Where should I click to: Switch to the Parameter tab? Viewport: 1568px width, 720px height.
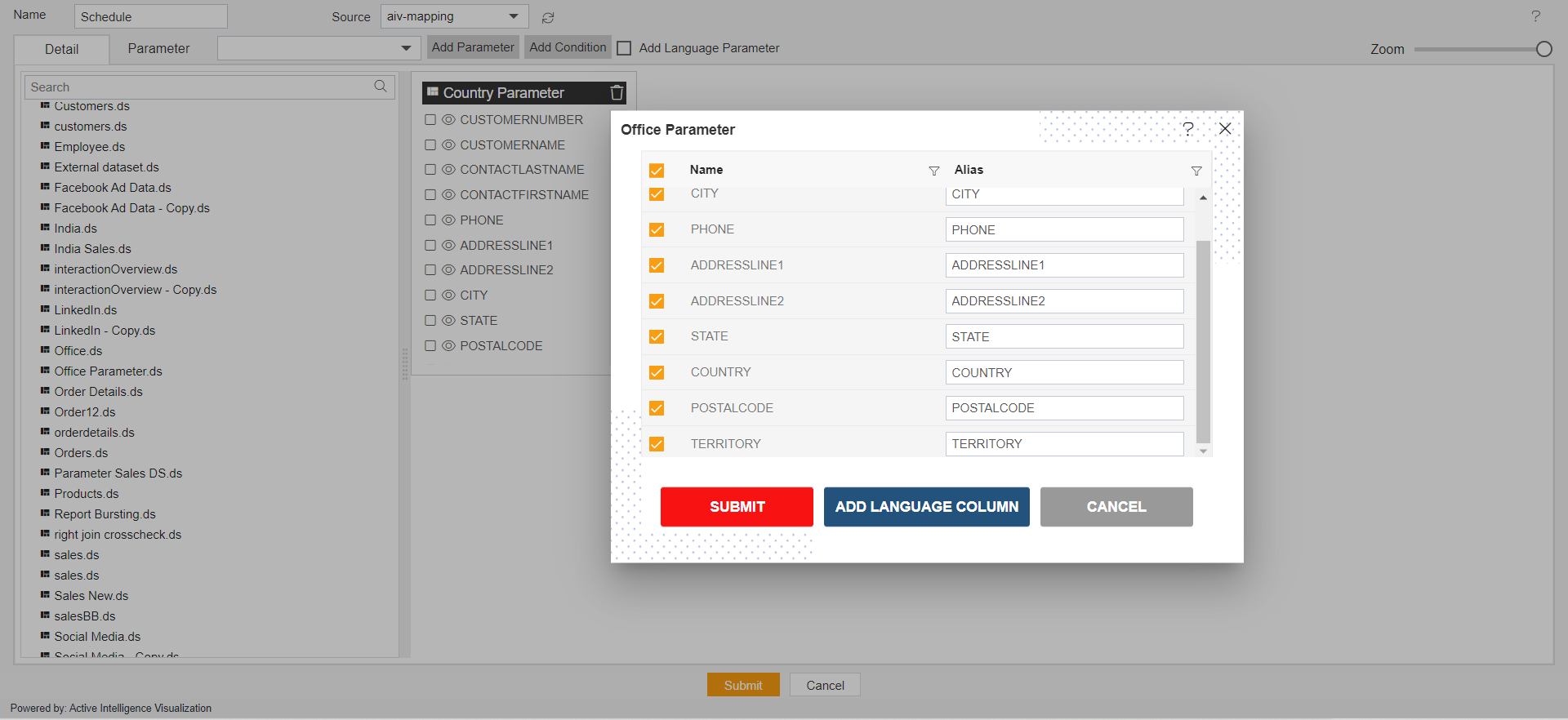pos(158,49)
